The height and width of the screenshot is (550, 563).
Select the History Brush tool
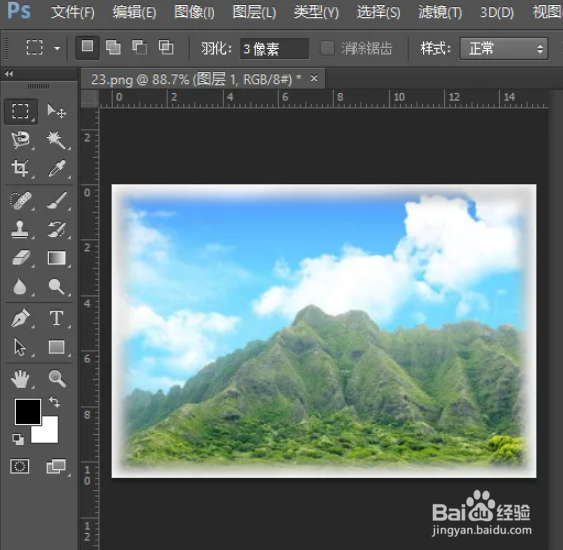tap(57, 229)
